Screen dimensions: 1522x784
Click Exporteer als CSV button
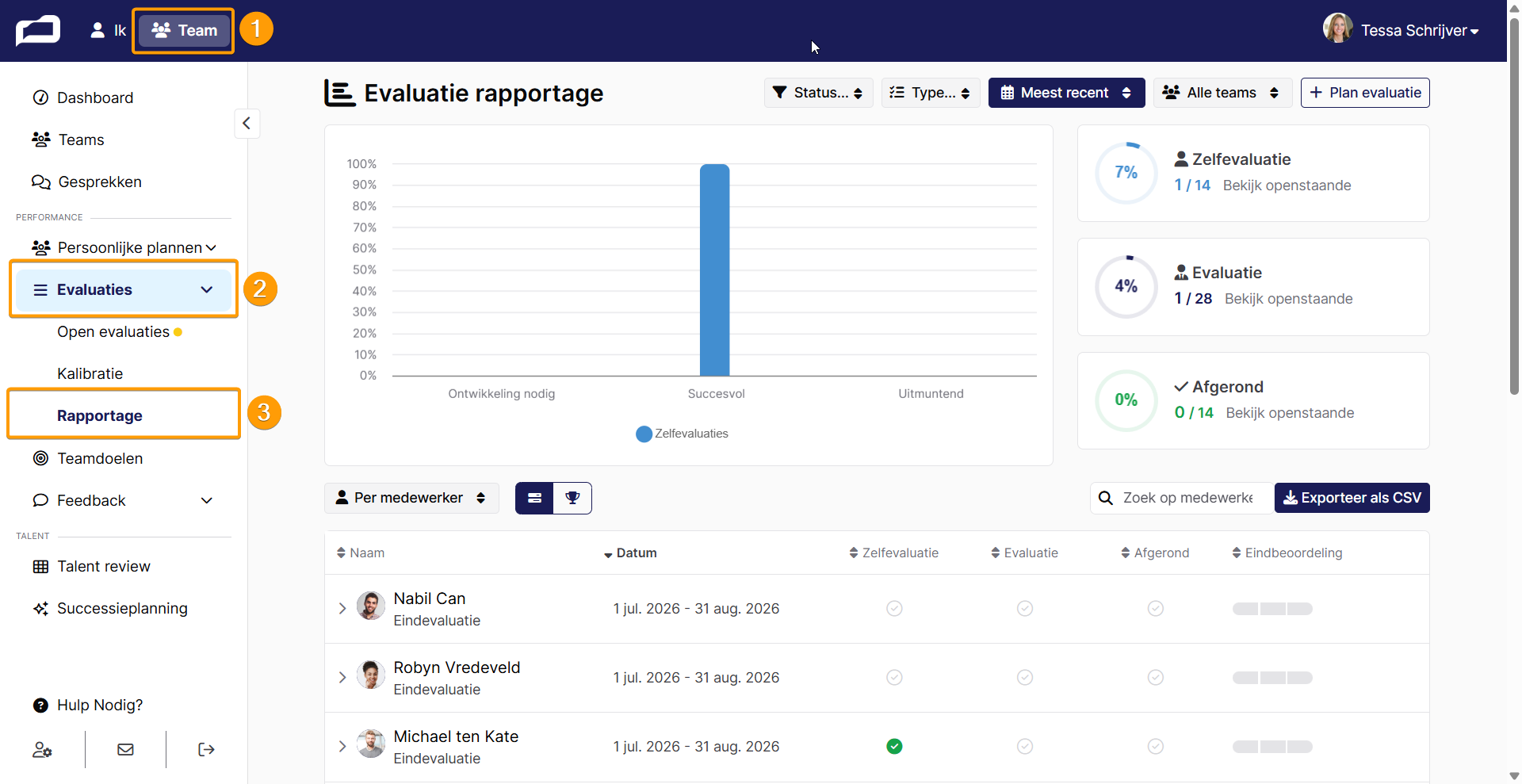(x=1352, y=498)
